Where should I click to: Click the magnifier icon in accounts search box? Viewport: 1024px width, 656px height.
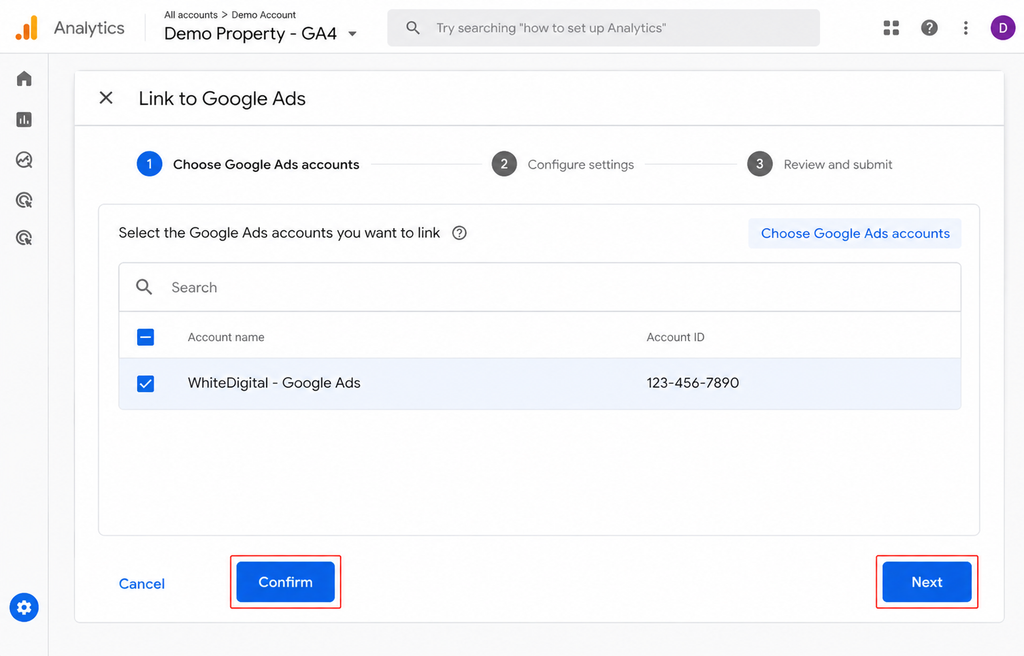click(144, 287)
